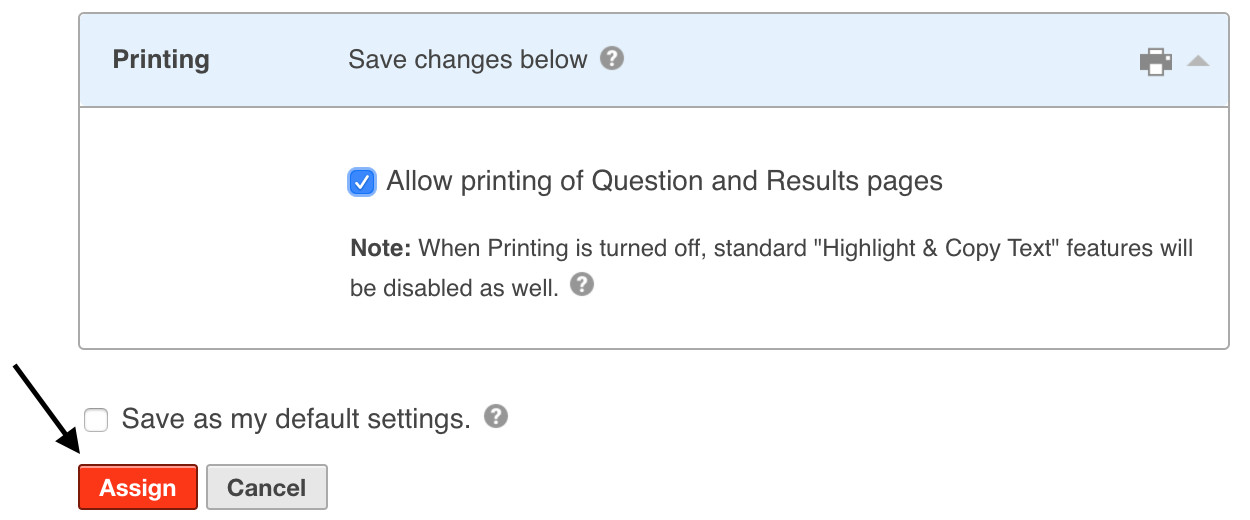Viewport: 1250px width, 520px height.
Task: Click the "Printing" section title
Action: [161, 59]
